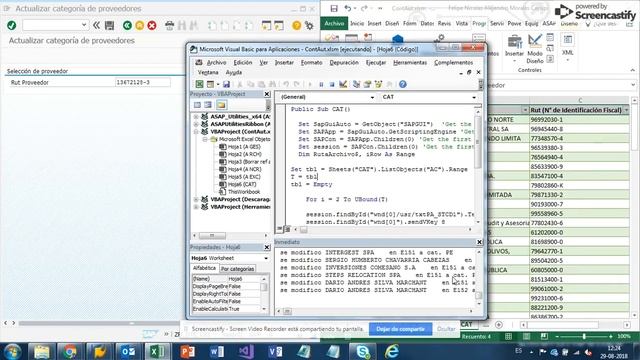
Task: Click the SAP save diskette icon
Action: click(109, 25)
